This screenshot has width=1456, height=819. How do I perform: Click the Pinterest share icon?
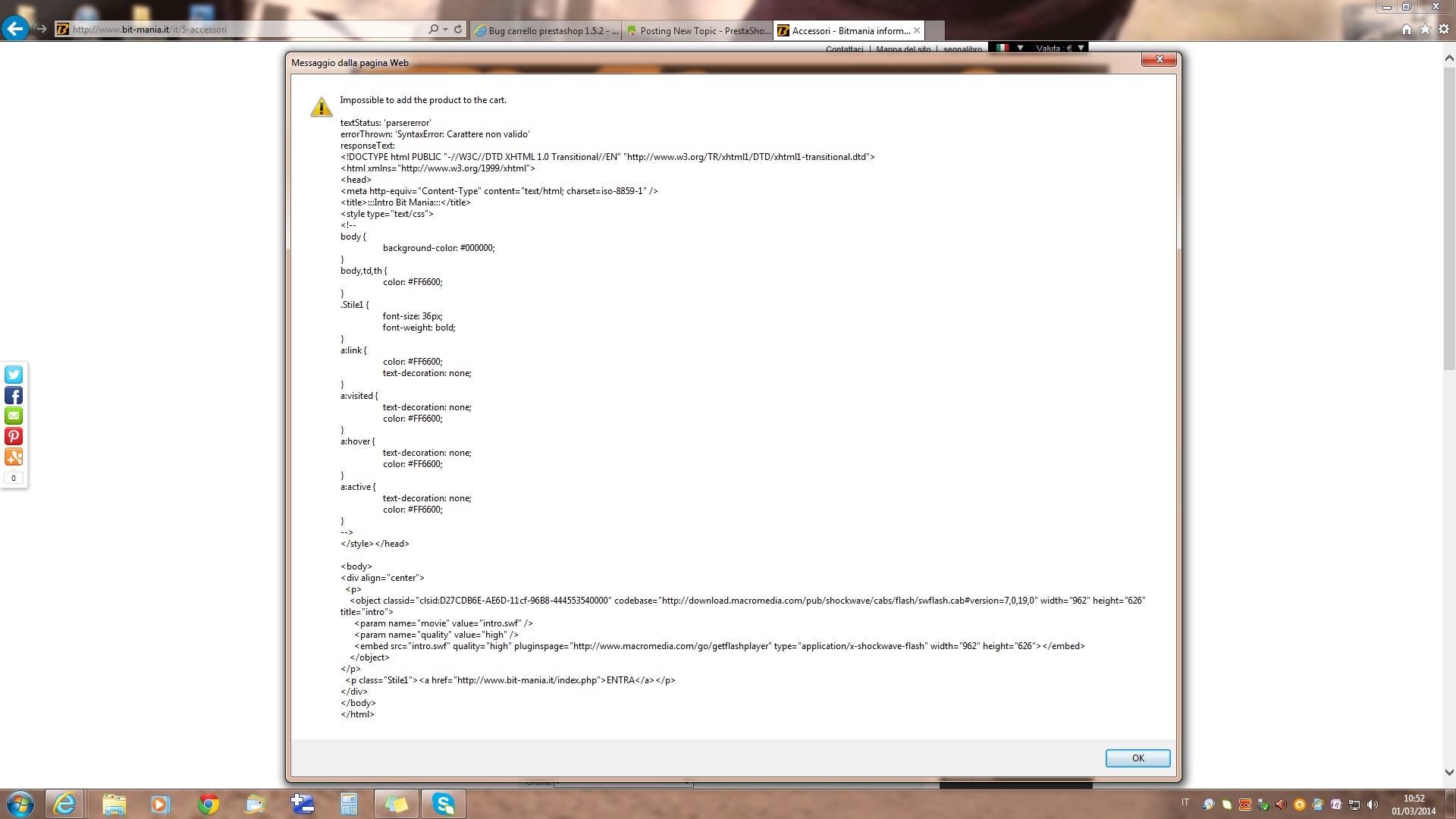[14, 436]
